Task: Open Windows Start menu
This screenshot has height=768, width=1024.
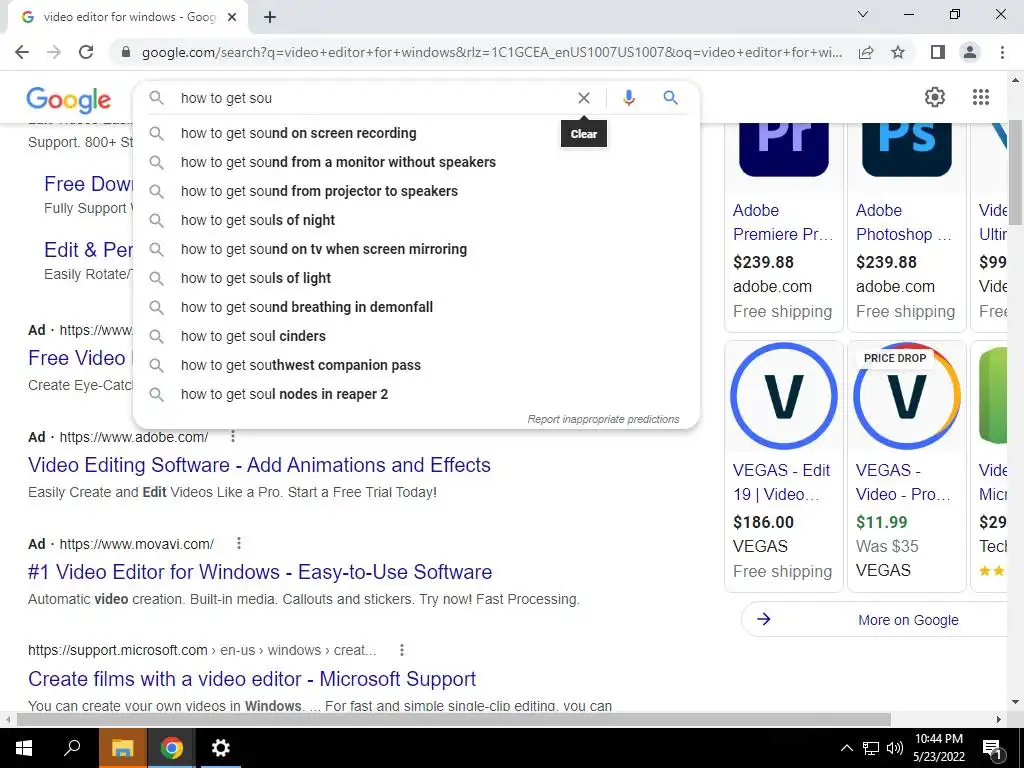Action: click(x=24, y=748)
